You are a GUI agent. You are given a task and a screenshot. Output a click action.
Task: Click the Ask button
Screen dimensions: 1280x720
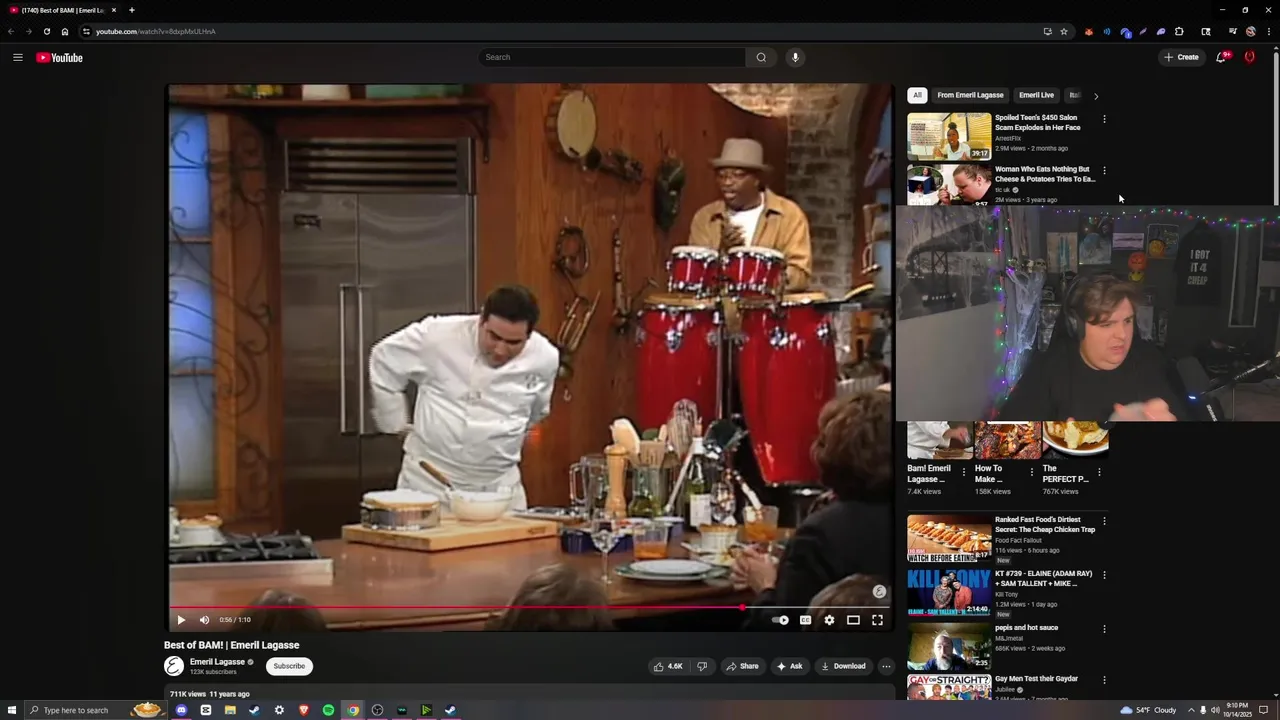click(x=789, y=666)
